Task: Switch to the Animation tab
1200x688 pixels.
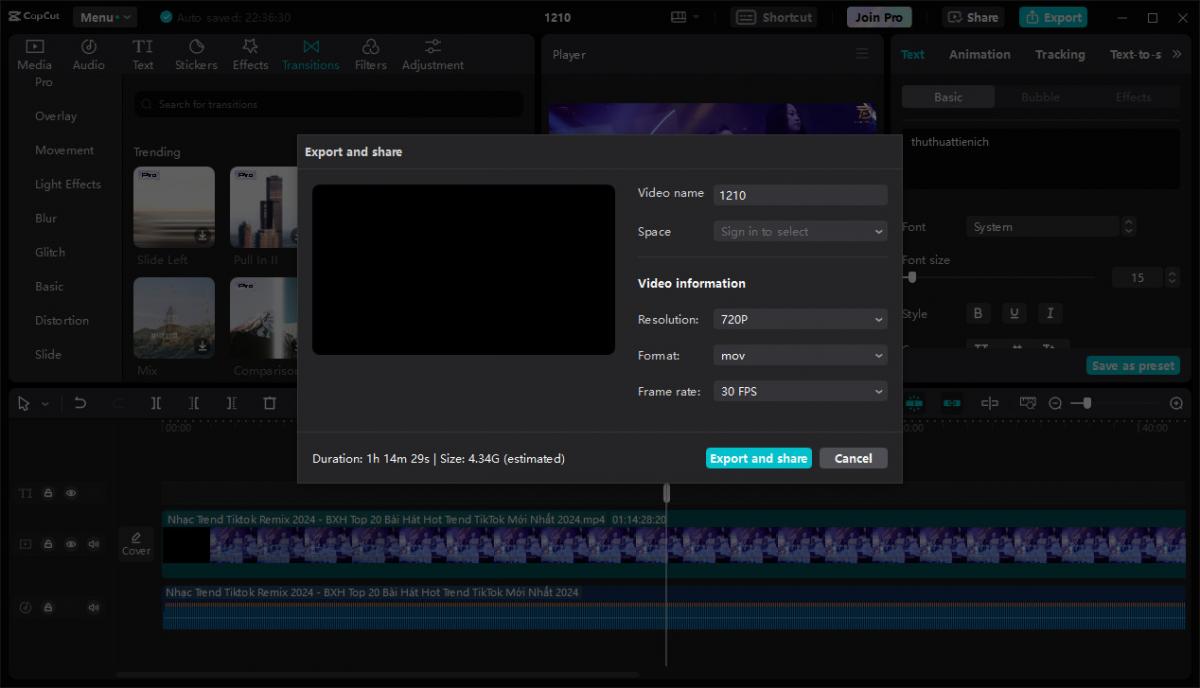Action: pyautogui.click(x=979, y=55)
